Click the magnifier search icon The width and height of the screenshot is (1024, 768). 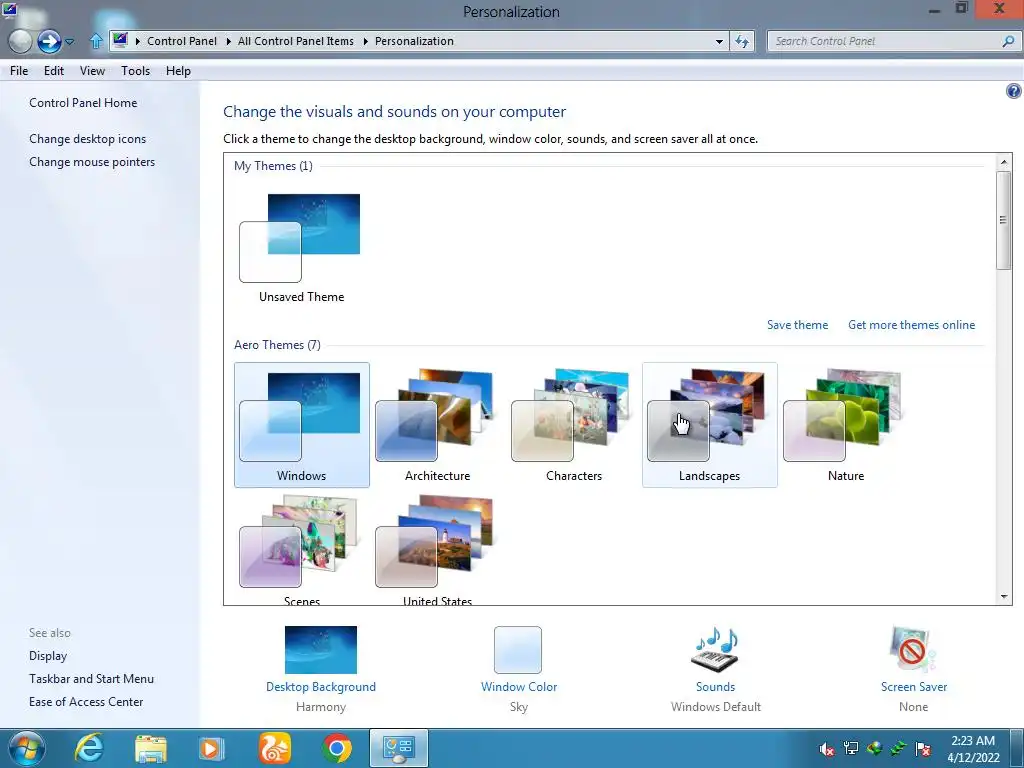coord(1008,41)
